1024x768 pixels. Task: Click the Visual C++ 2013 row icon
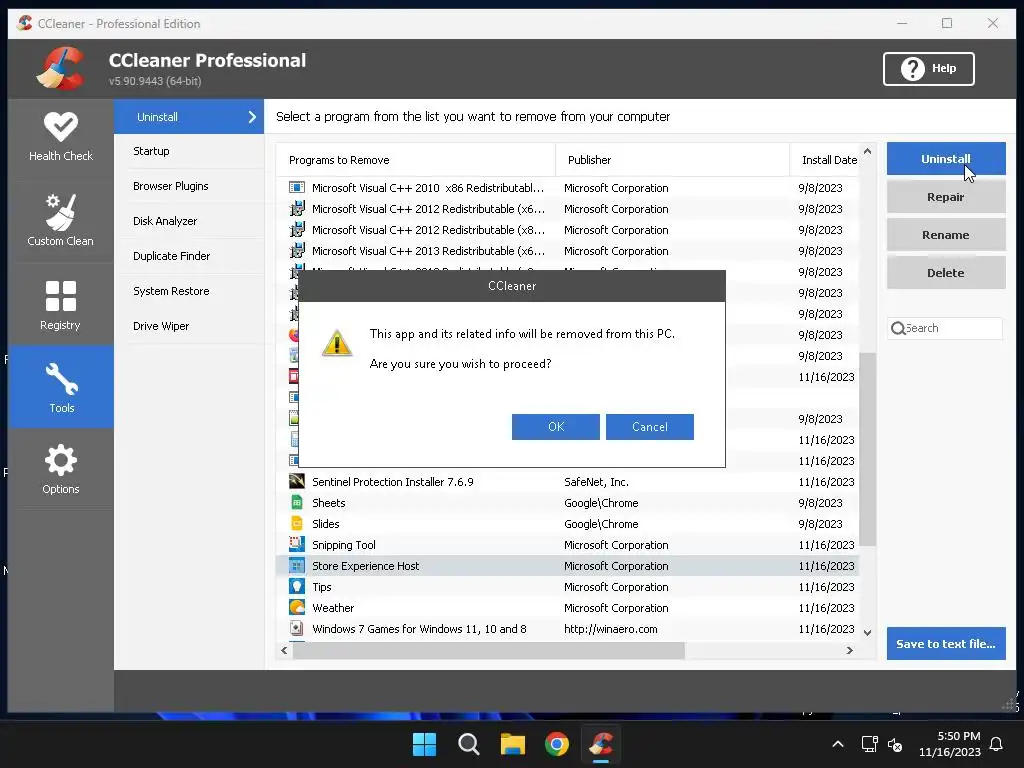coord(296,251)
